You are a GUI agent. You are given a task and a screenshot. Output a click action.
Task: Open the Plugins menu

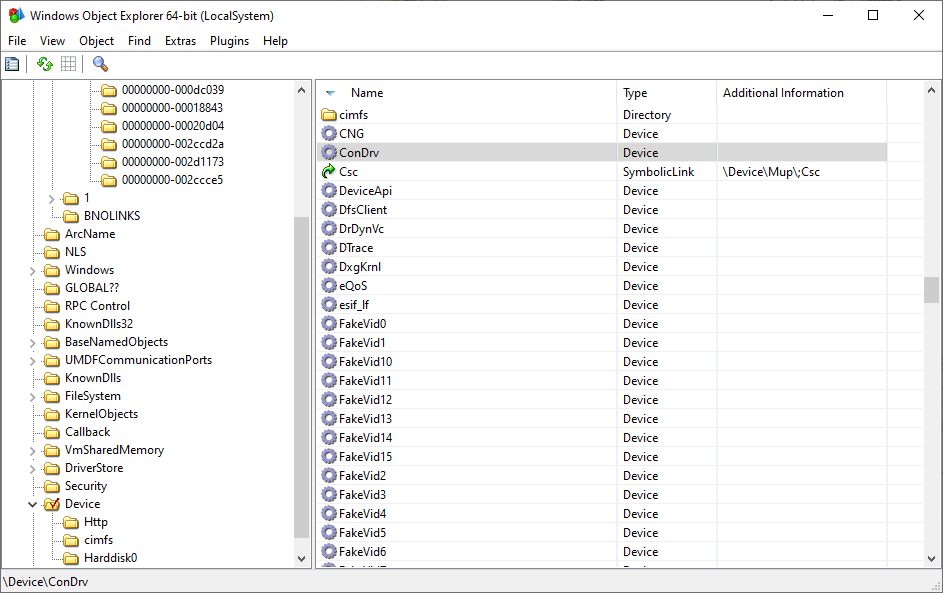click(229, 41)
